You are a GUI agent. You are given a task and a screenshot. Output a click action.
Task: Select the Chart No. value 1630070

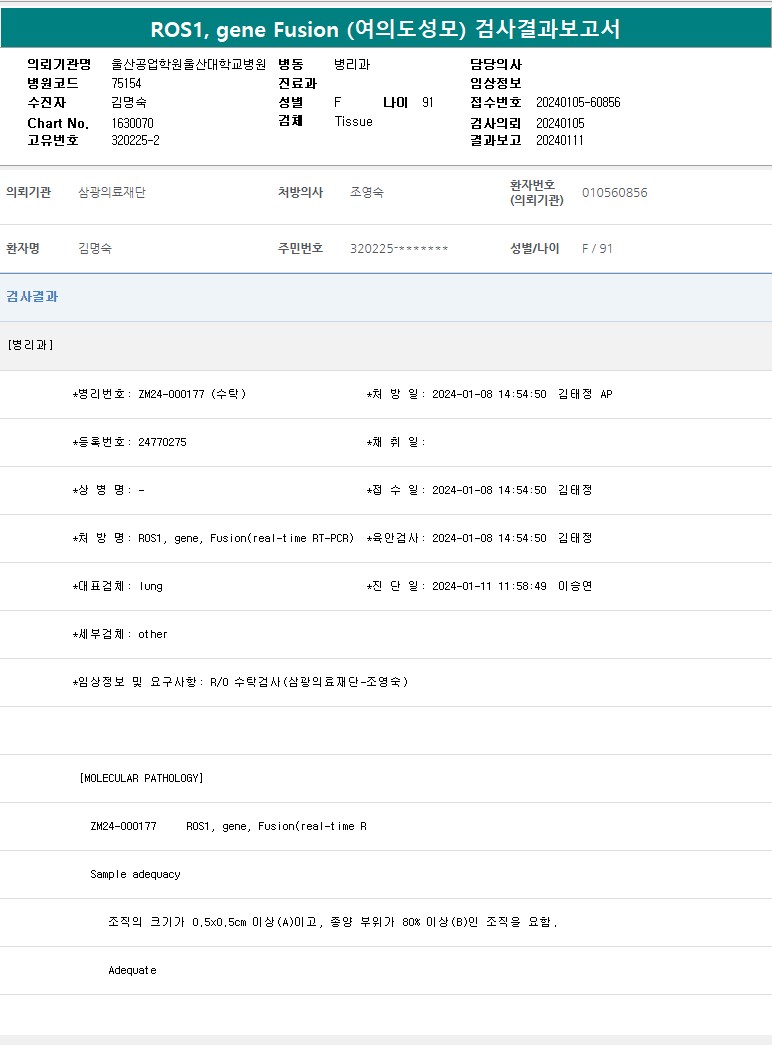pos(133,123)
